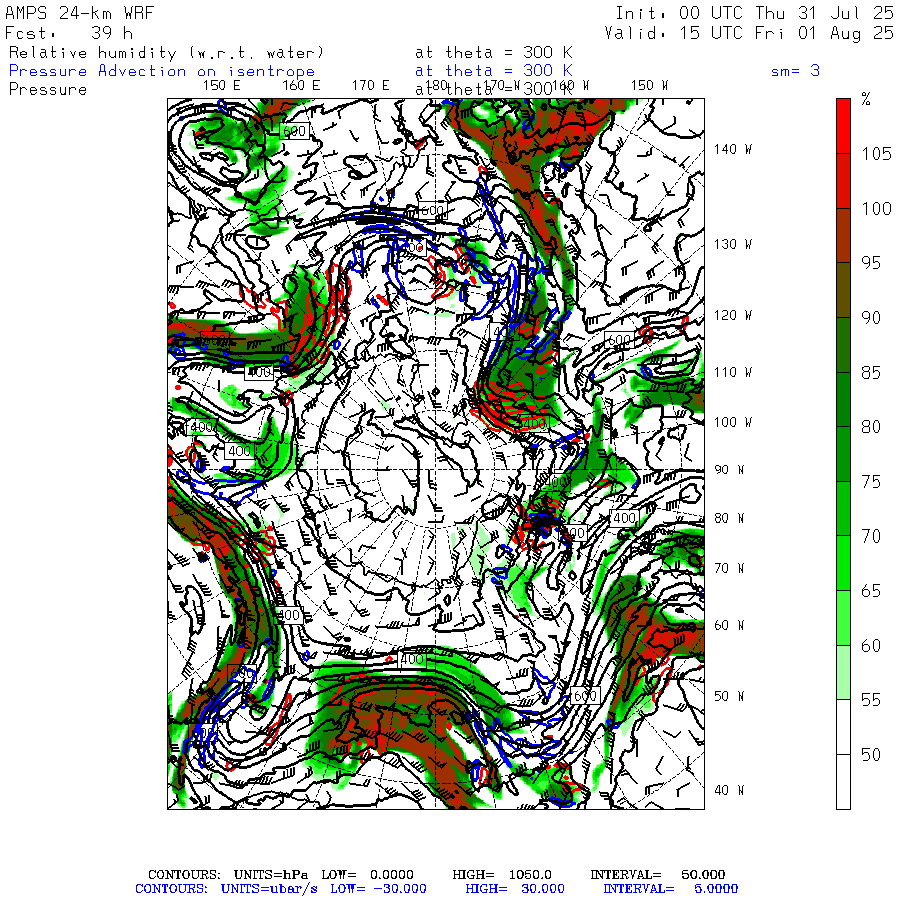
Task: Click blue 'Pressure Advection on isentrope' label
Action: [162, 71]
